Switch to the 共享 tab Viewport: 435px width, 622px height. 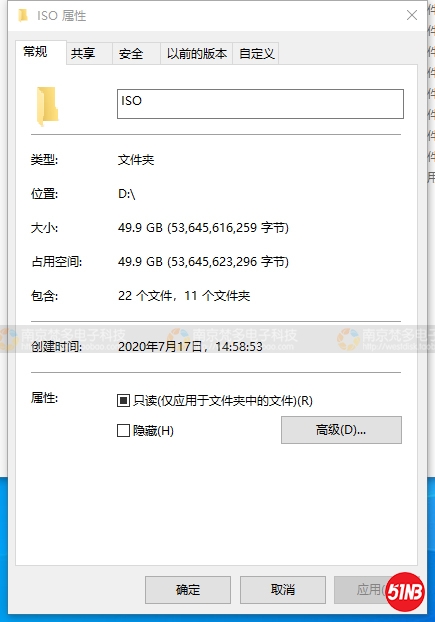click(89, 54)
